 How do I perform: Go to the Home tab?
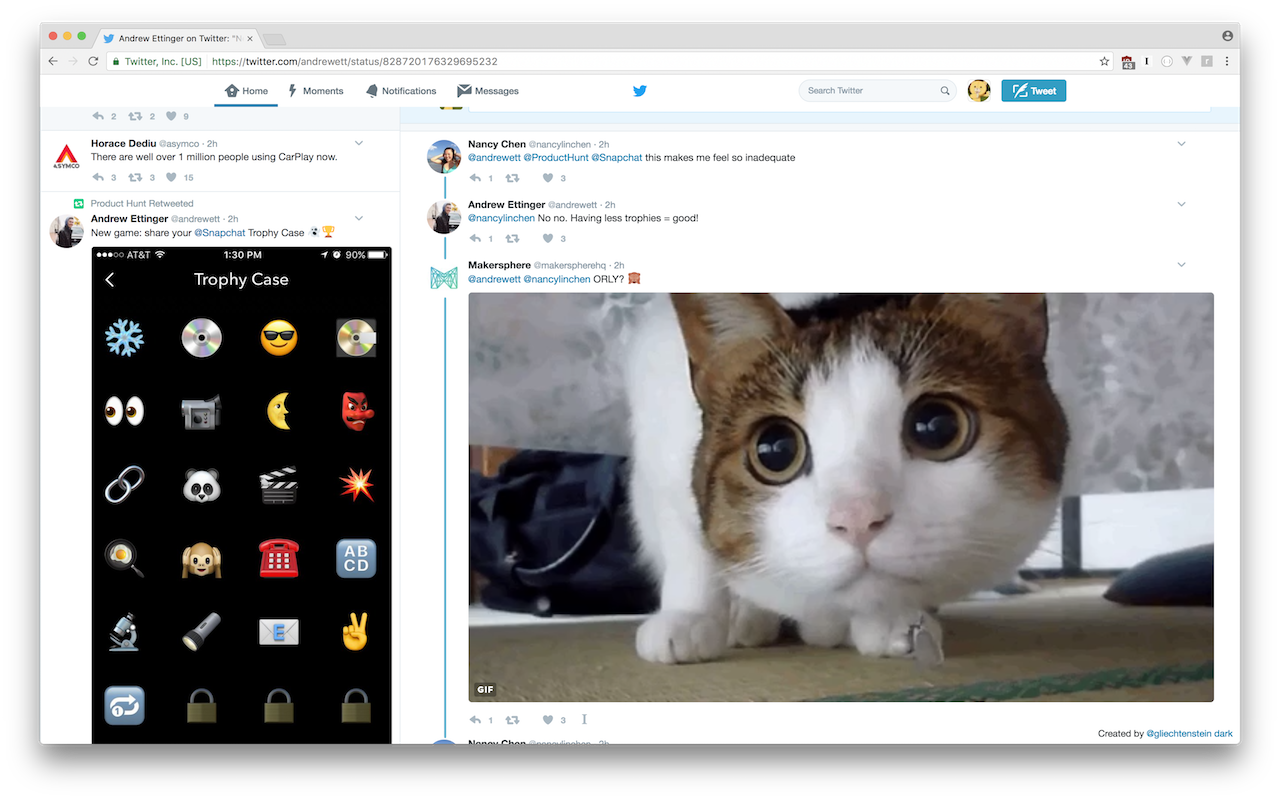pos(246,91)
